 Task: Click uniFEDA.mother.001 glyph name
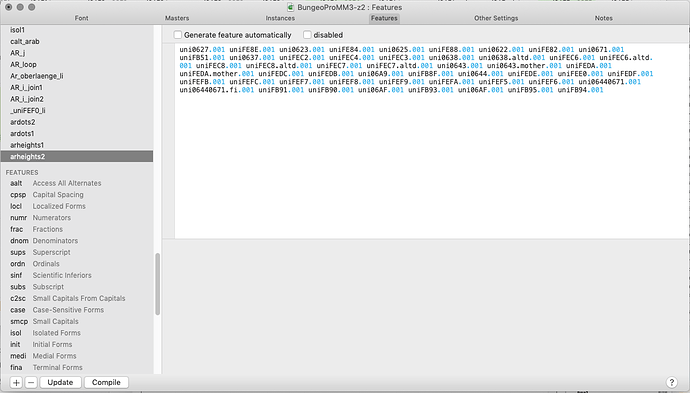(217, 73)
